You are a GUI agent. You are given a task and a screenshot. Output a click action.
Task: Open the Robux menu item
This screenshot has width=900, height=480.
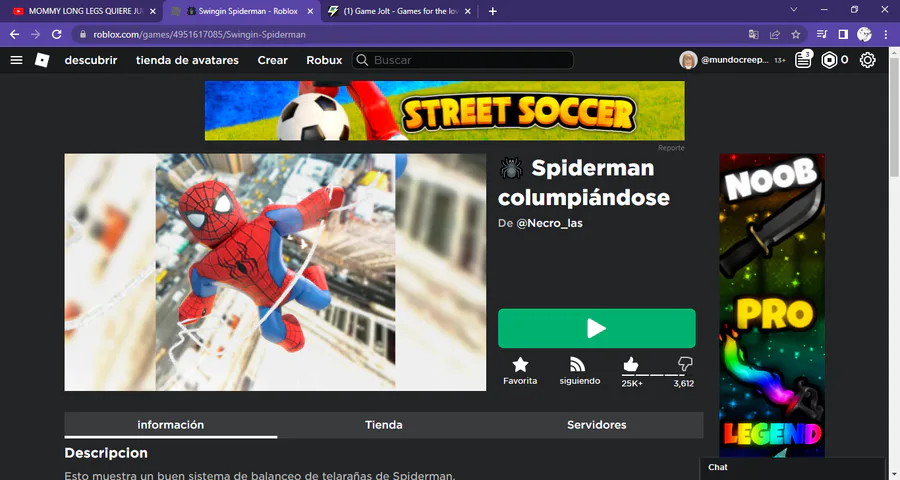[324, 60]
